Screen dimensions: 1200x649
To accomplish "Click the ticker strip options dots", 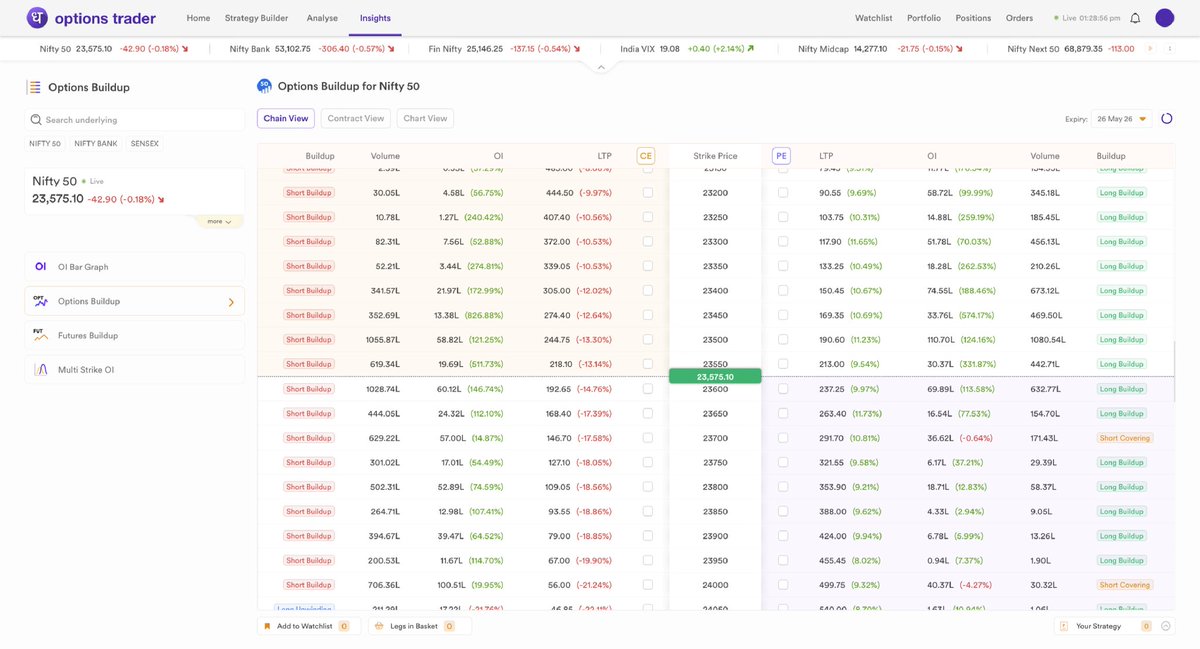I will coord(1170,48).
